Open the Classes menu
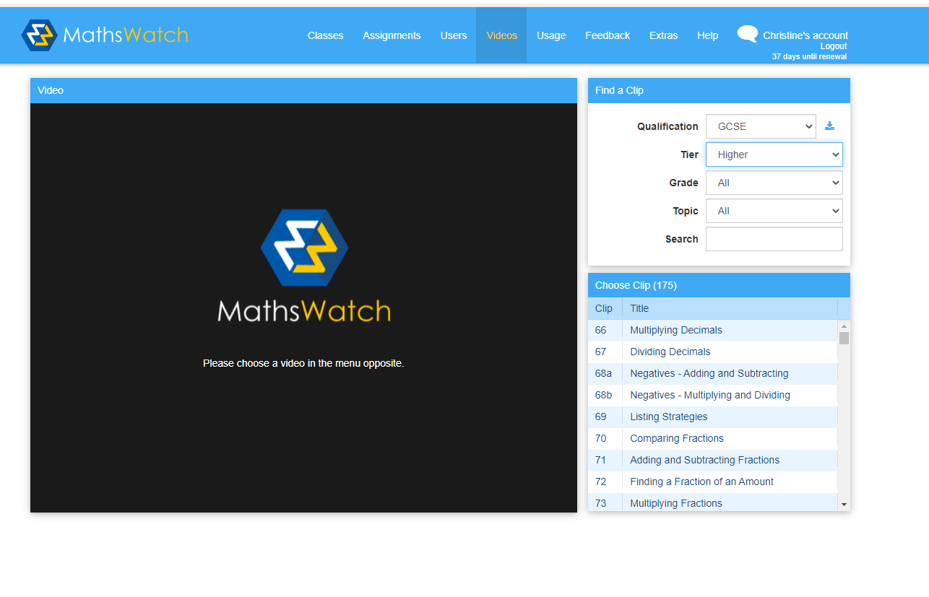 pos(325,36)
